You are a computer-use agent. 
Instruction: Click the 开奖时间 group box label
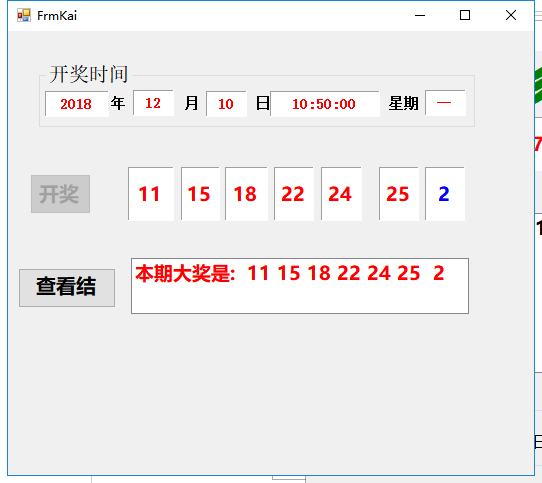(89, 74)
